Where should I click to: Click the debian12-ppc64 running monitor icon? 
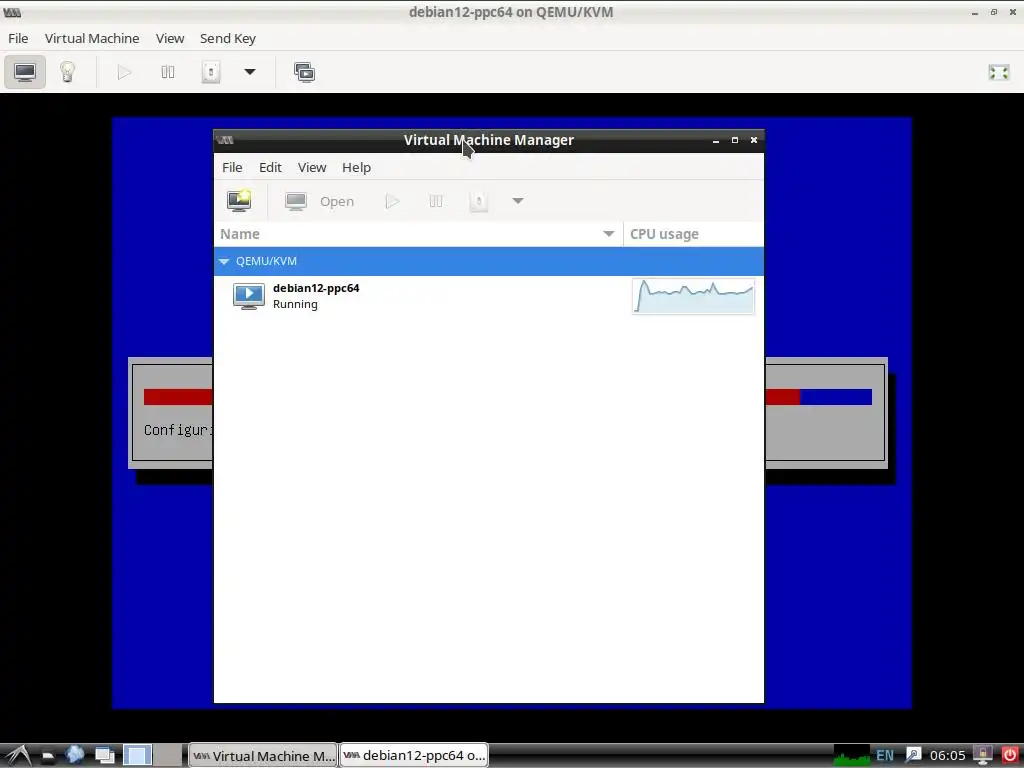(x=249, y=296)
